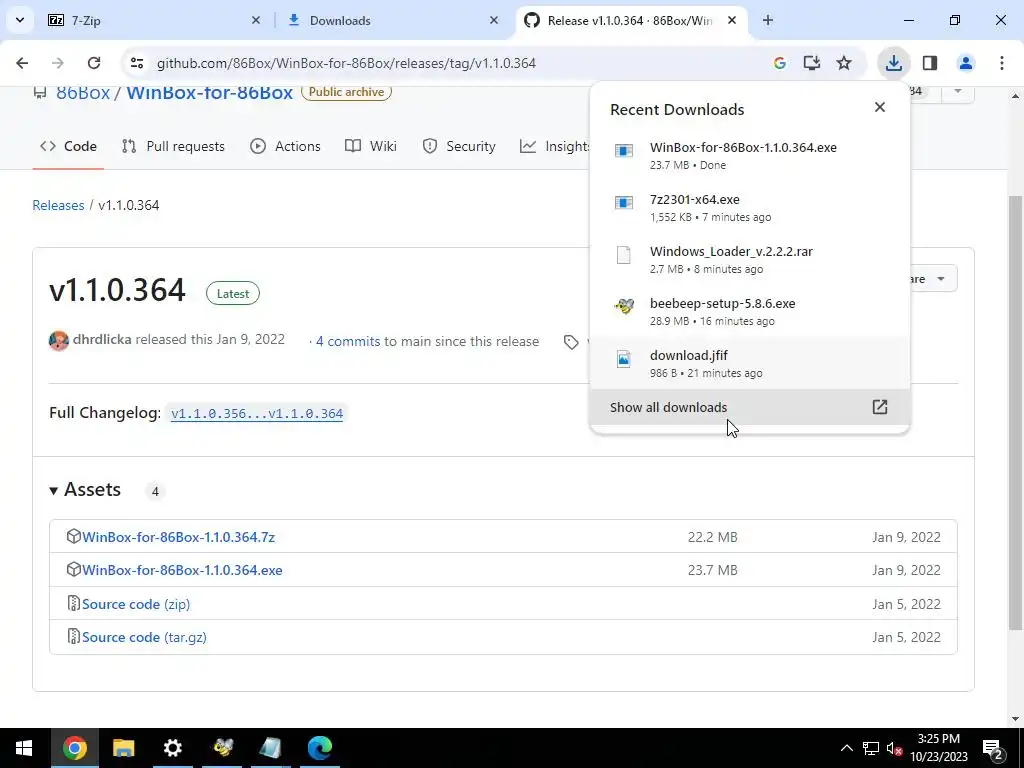Click the taskbar clock showing 3:25 PM

[938, 748]
